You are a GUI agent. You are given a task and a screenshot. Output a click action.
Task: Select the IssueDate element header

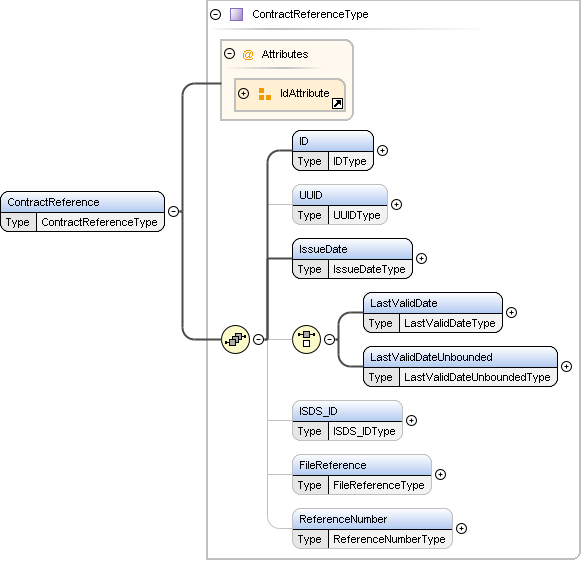click(352, 249)
